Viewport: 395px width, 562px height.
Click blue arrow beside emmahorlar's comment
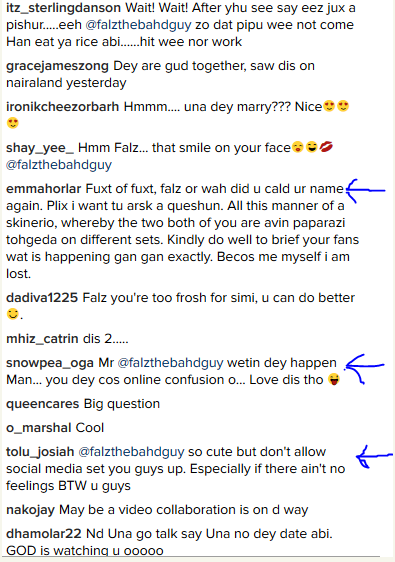click(x=366, y=190)
